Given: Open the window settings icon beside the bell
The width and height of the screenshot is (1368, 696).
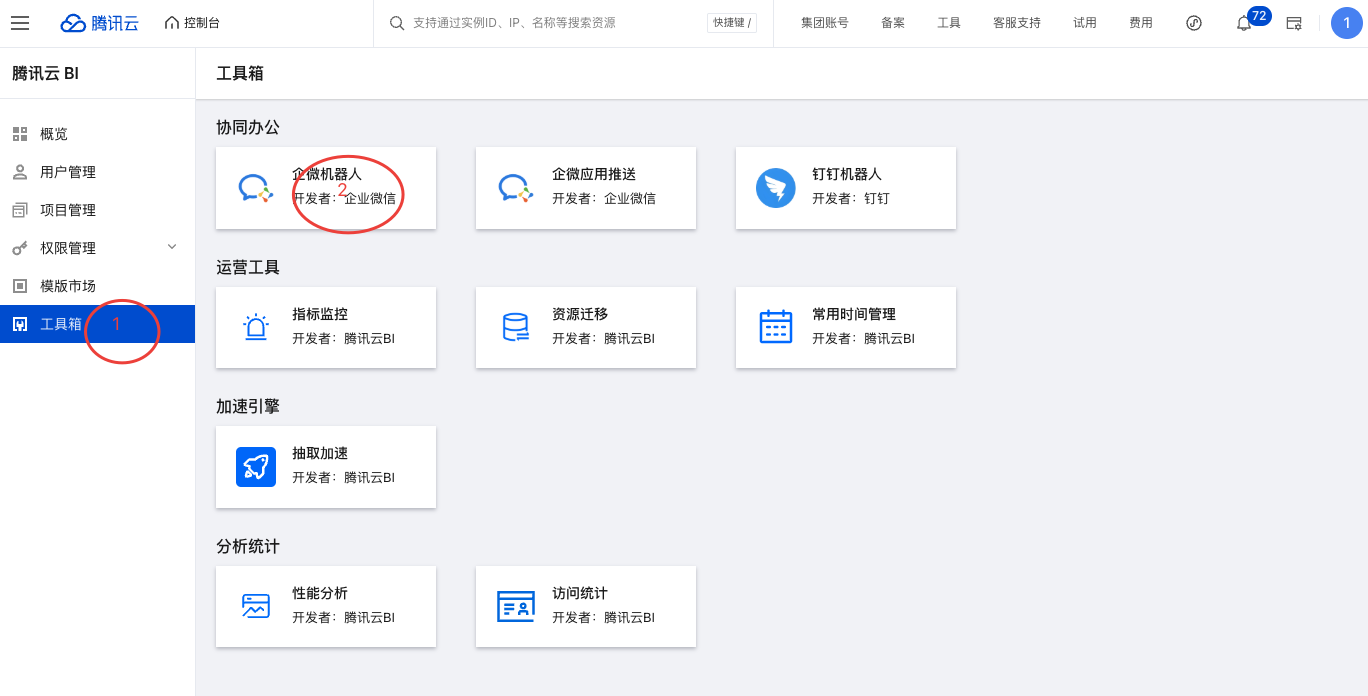Looking at the screenshot, I should [1294, 23].
